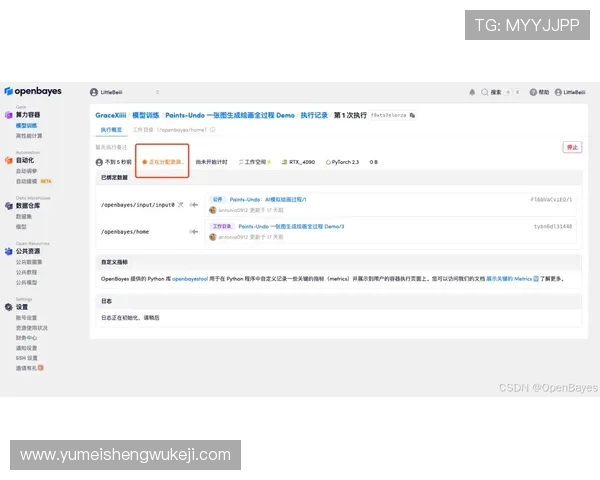Open the 帮助 help icon
Viewport: 600px width, 480px height.
533,92
